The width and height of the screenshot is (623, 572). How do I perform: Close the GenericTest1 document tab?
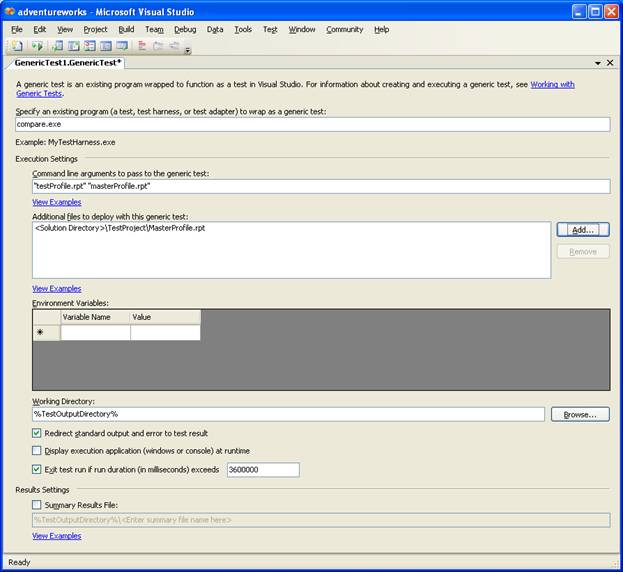coord(610,63)
